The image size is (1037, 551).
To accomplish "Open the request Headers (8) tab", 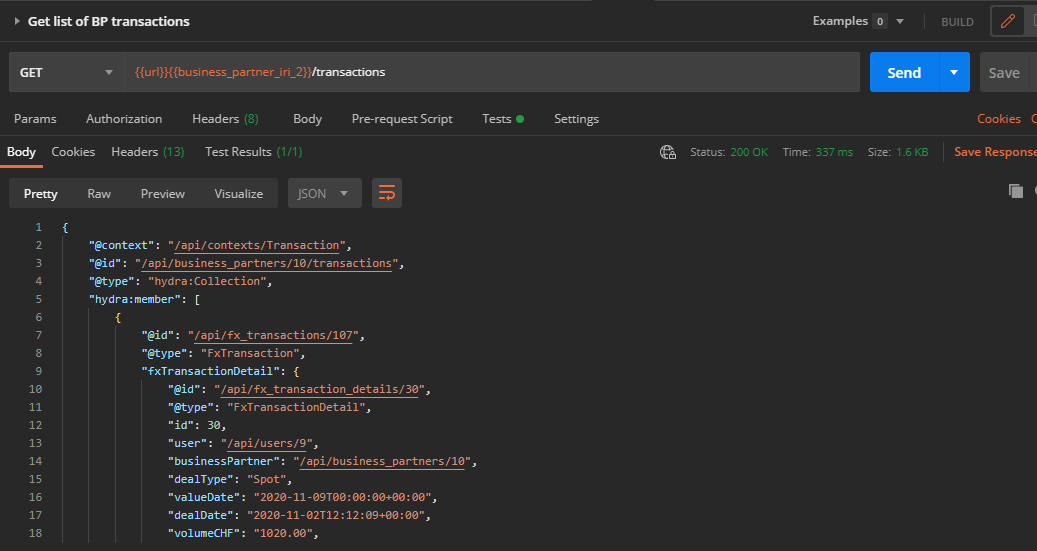I will point(225,119).
